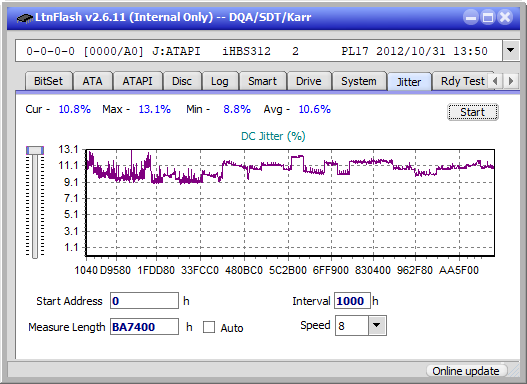The image size is (527, 384).
Task: Click in the Measure Length field
Action: (x=144, y=327)
